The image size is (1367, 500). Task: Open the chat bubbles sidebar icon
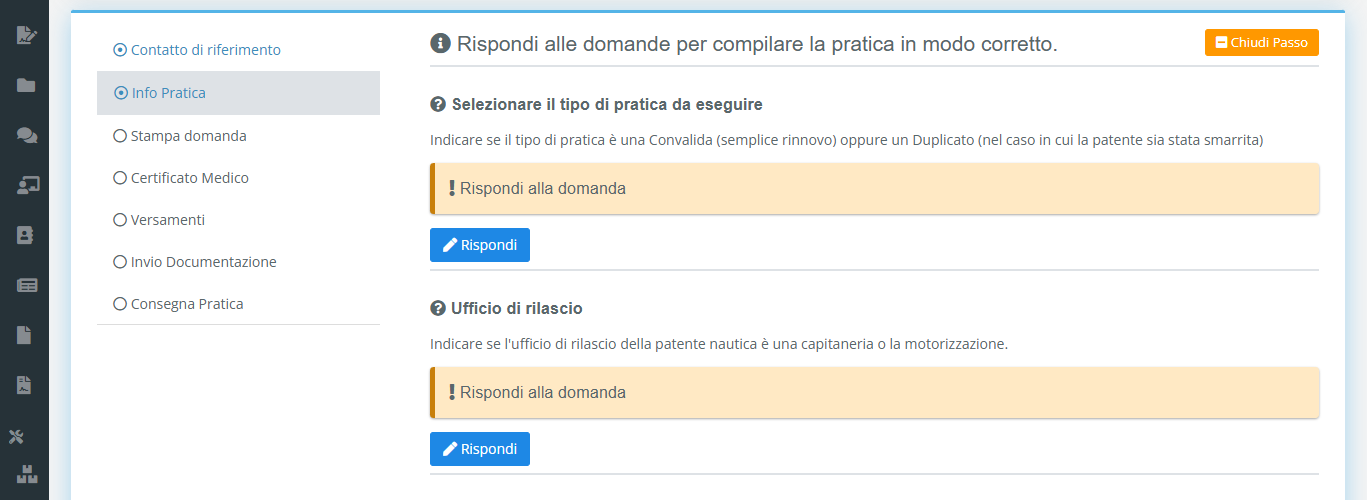pos(27,135)
